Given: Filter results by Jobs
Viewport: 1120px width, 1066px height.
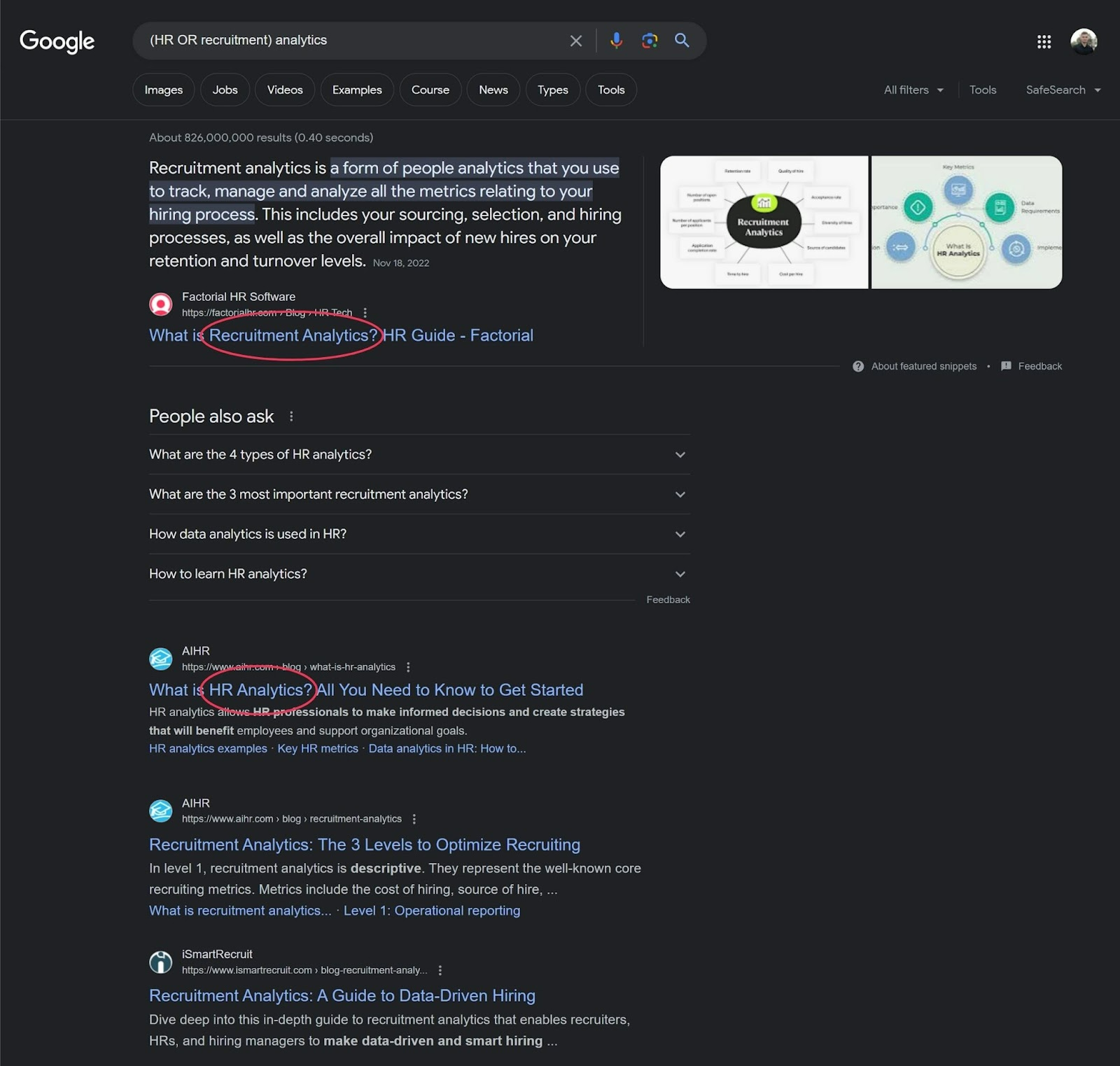Looking at the screenshot, I should point(225,90).
